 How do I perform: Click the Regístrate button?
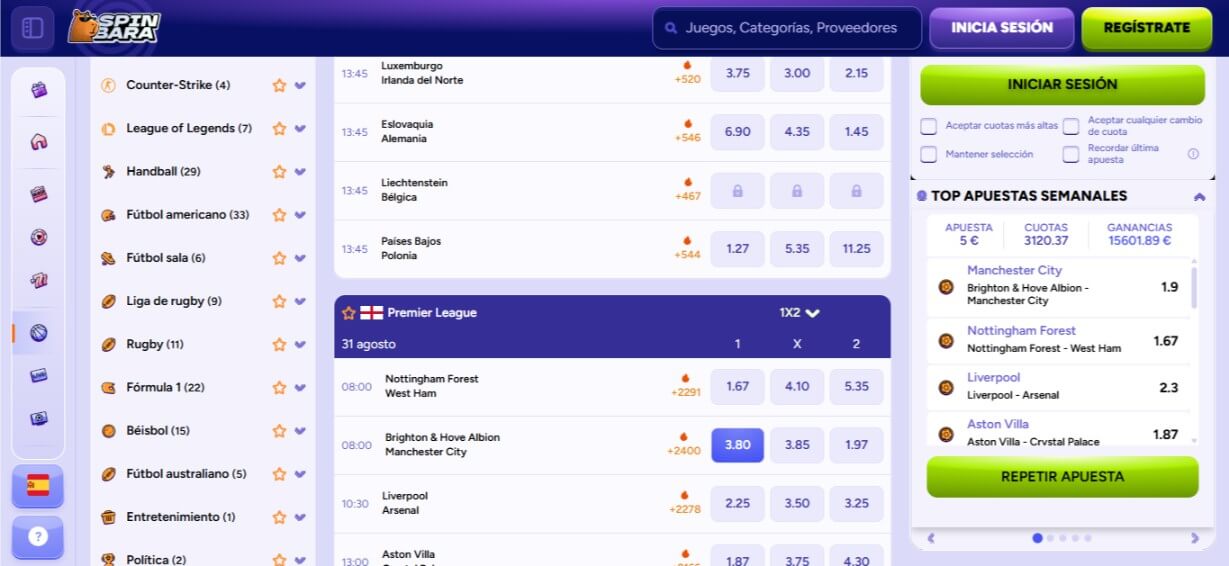click(1146, 28)
